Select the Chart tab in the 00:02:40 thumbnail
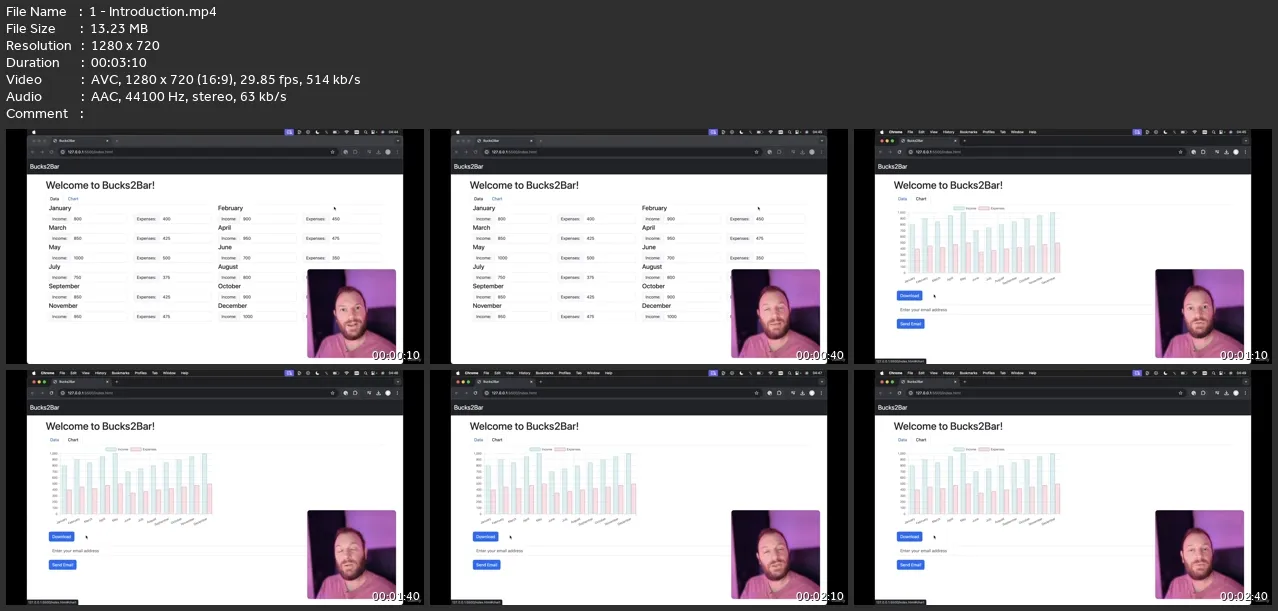 click(921, 440)
